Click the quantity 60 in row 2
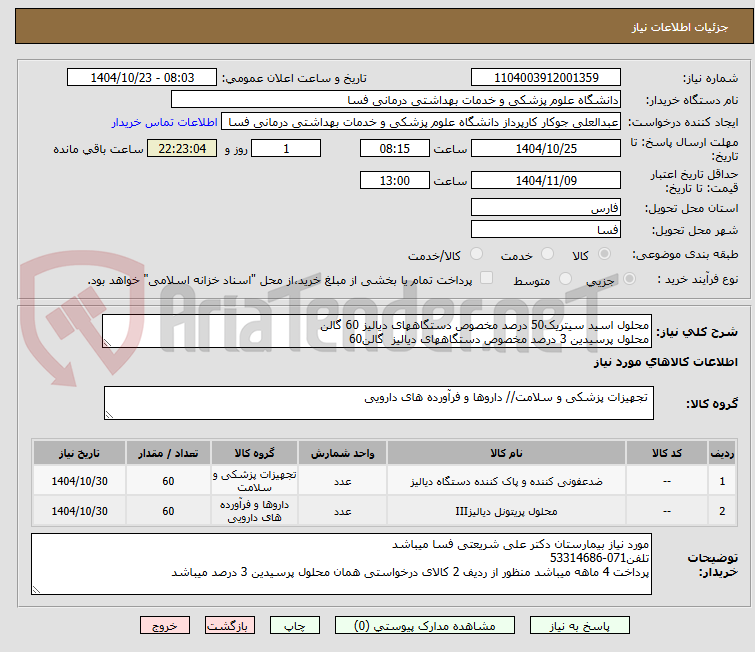Screen dimensions: 755x652 (168, 510)
